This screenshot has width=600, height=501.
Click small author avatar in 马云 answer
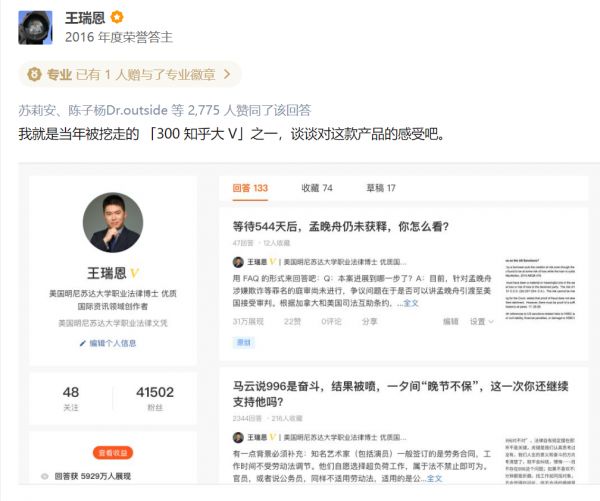(x=238, y=437)
